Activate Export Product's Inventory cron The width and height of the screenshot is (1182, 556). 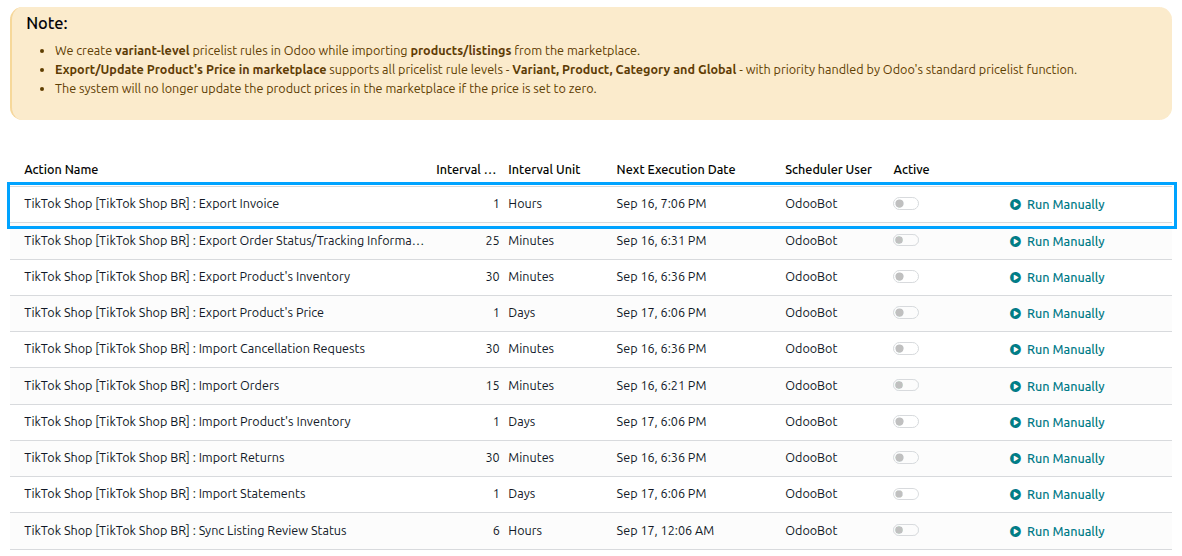tap(906, 276)
